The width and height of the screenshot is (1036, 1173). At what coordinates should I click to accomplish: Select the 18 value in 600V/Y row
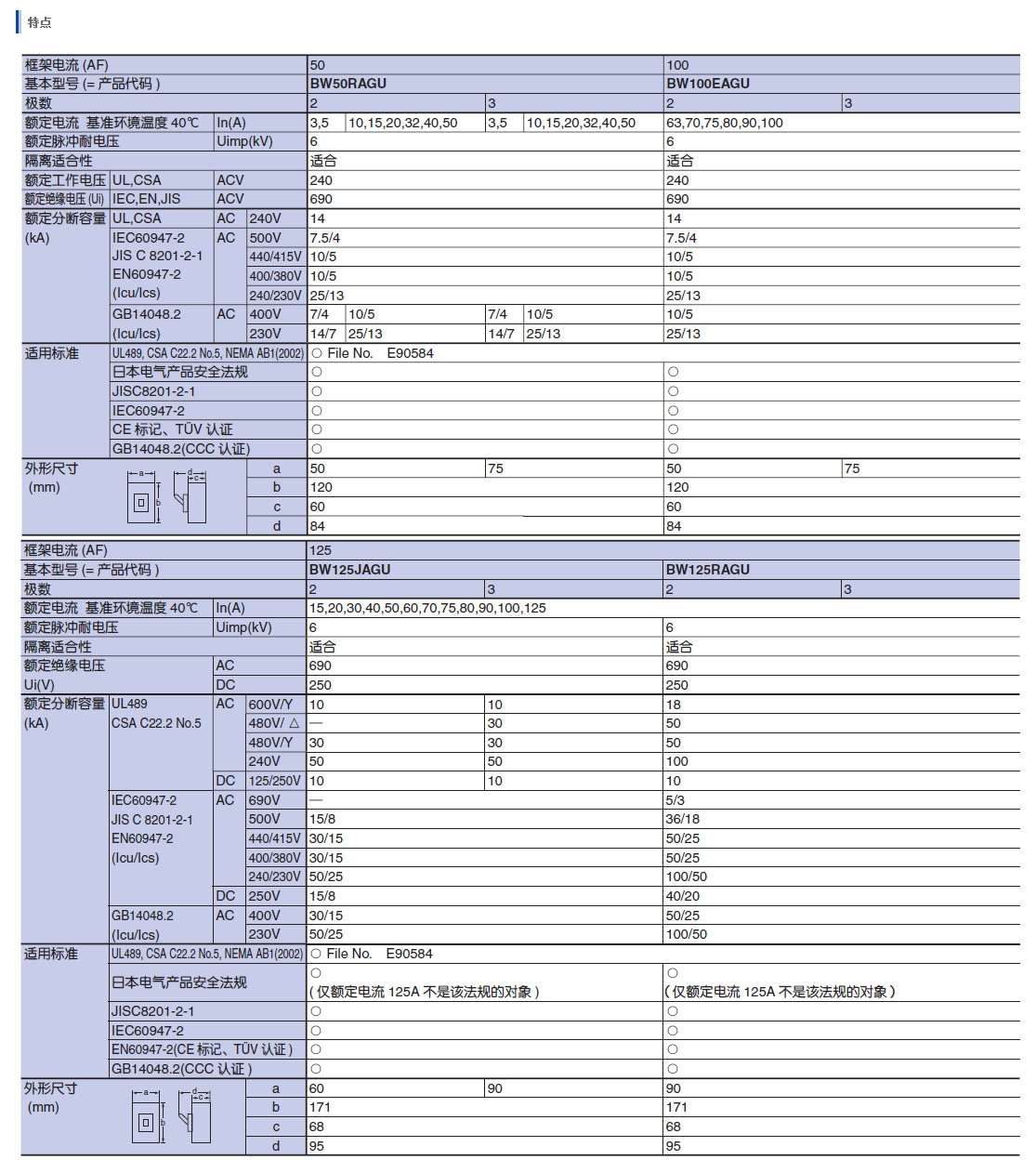click(674, 705)
